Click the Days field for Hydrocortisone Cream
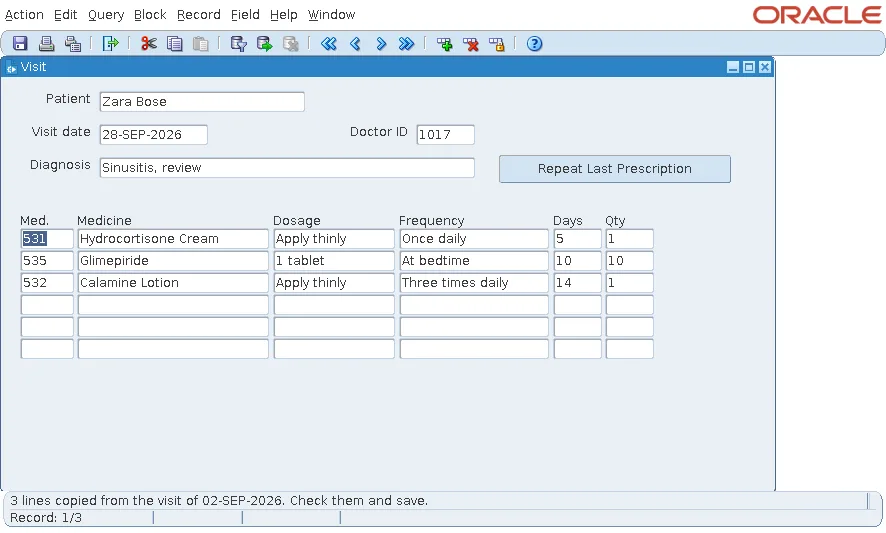 [577, 239]
